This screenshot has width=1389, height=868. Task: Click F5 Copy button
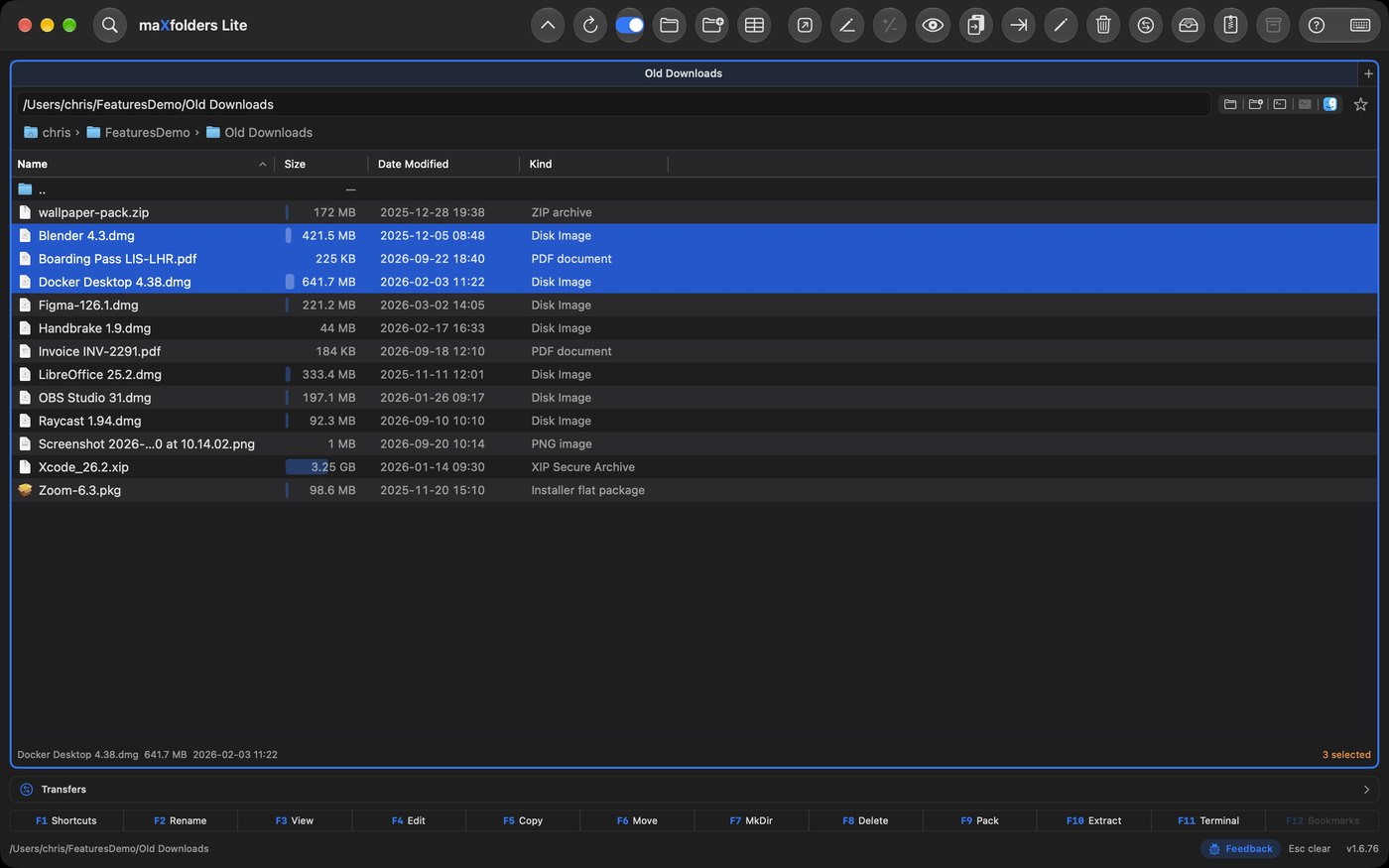click(x=523, y=820)
